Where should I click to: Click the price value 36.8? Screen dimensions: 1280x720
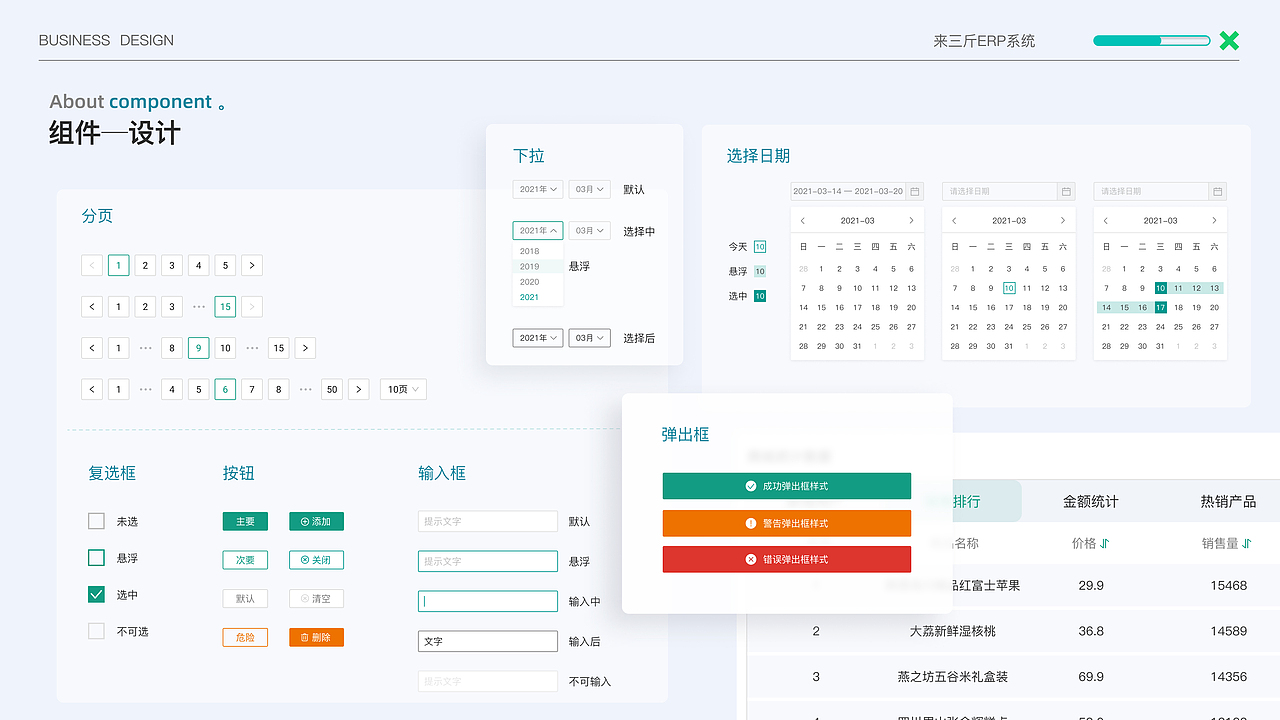(1091, 631)
